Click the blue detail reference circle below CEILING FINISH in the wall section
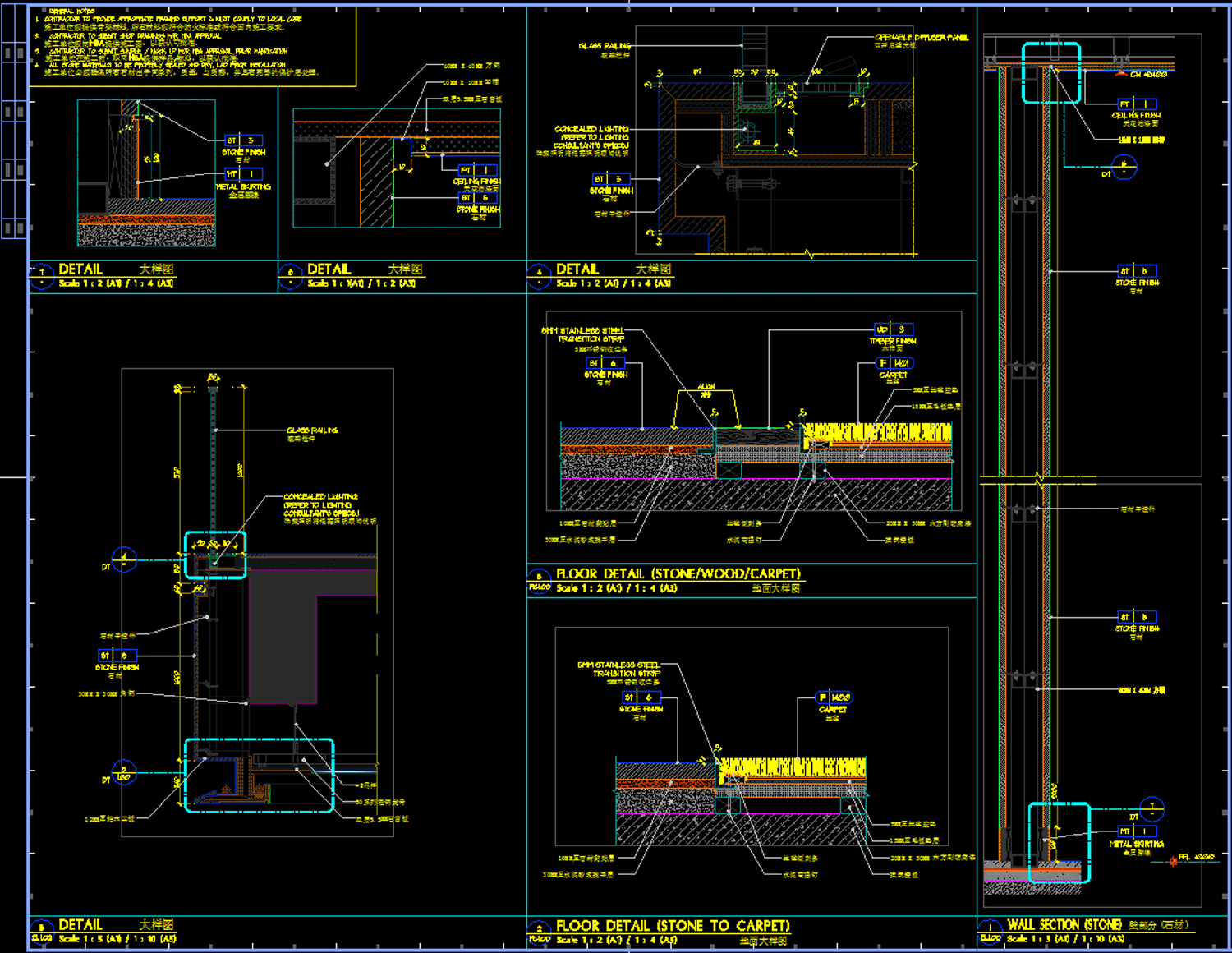The image size is (1232, 953). click(1124, 168)
